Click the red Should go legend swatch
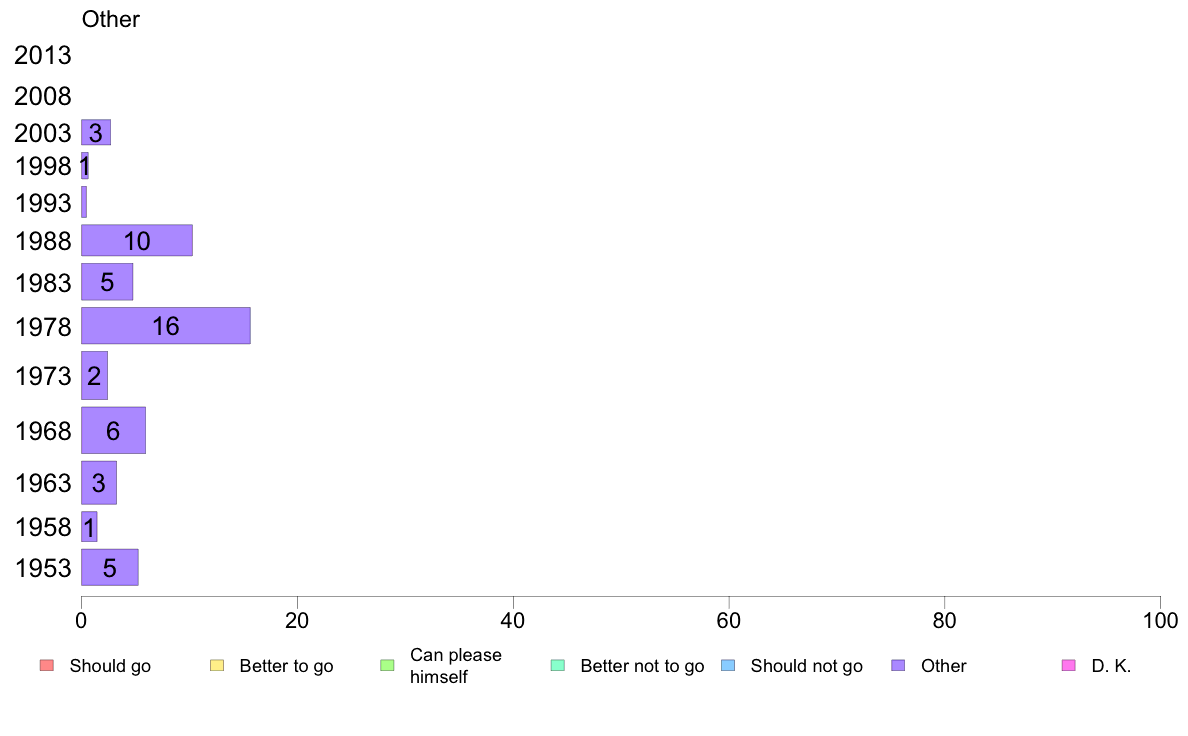 47,666
